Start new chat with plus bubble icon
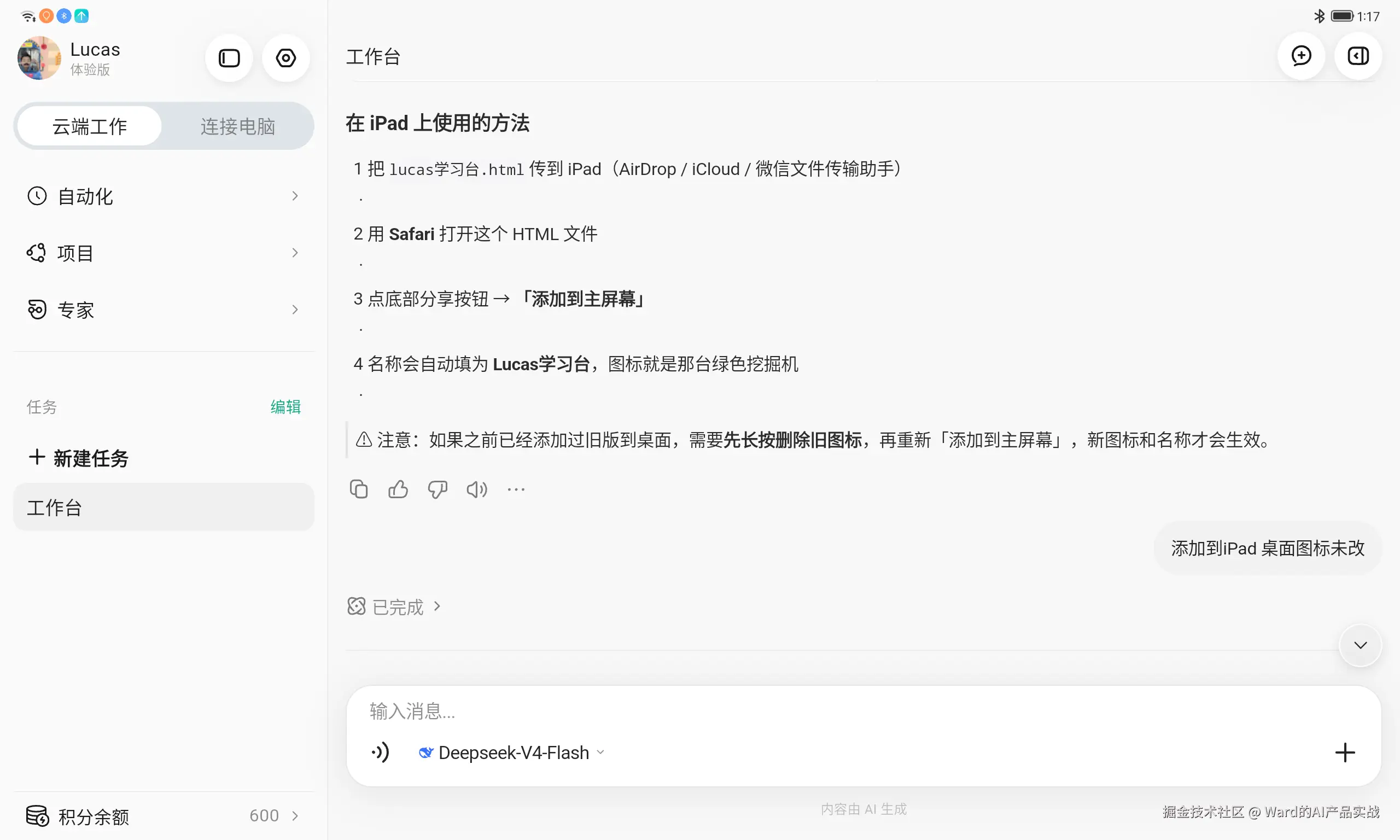This screenshot has height=840, width=1400. [1301, 56]
